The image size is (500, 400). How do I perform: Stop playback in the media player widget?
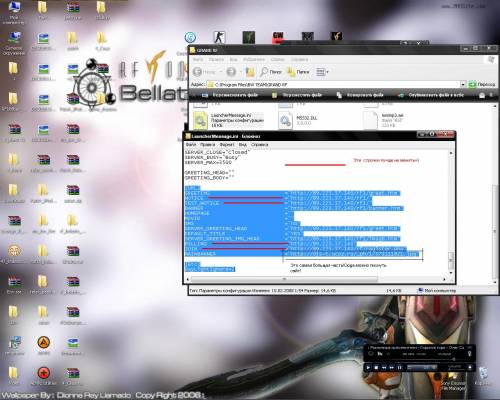[x=376, y=367]
